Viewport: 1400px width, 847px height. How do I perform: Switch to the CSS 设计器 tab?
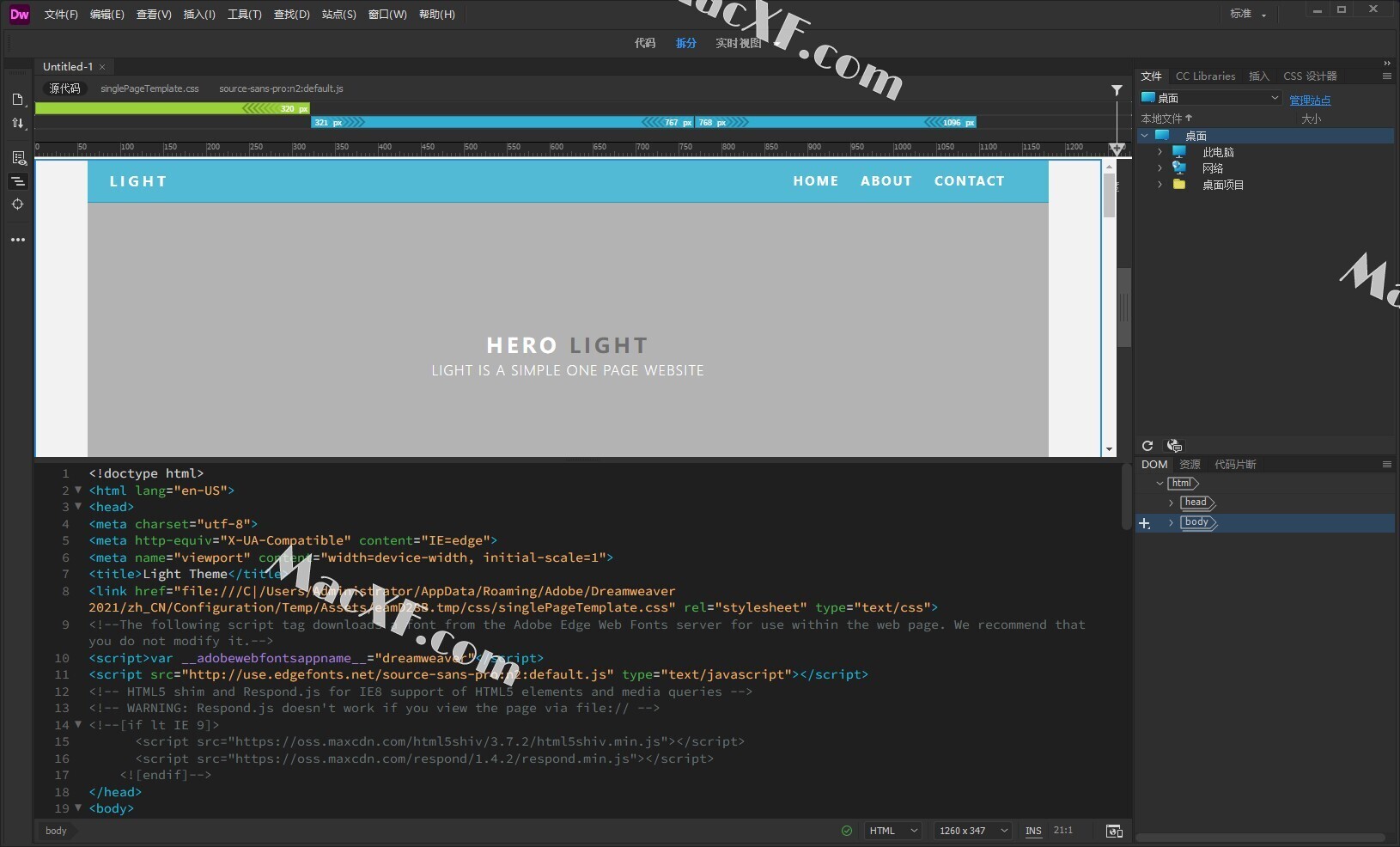[x=1310, y=76]
